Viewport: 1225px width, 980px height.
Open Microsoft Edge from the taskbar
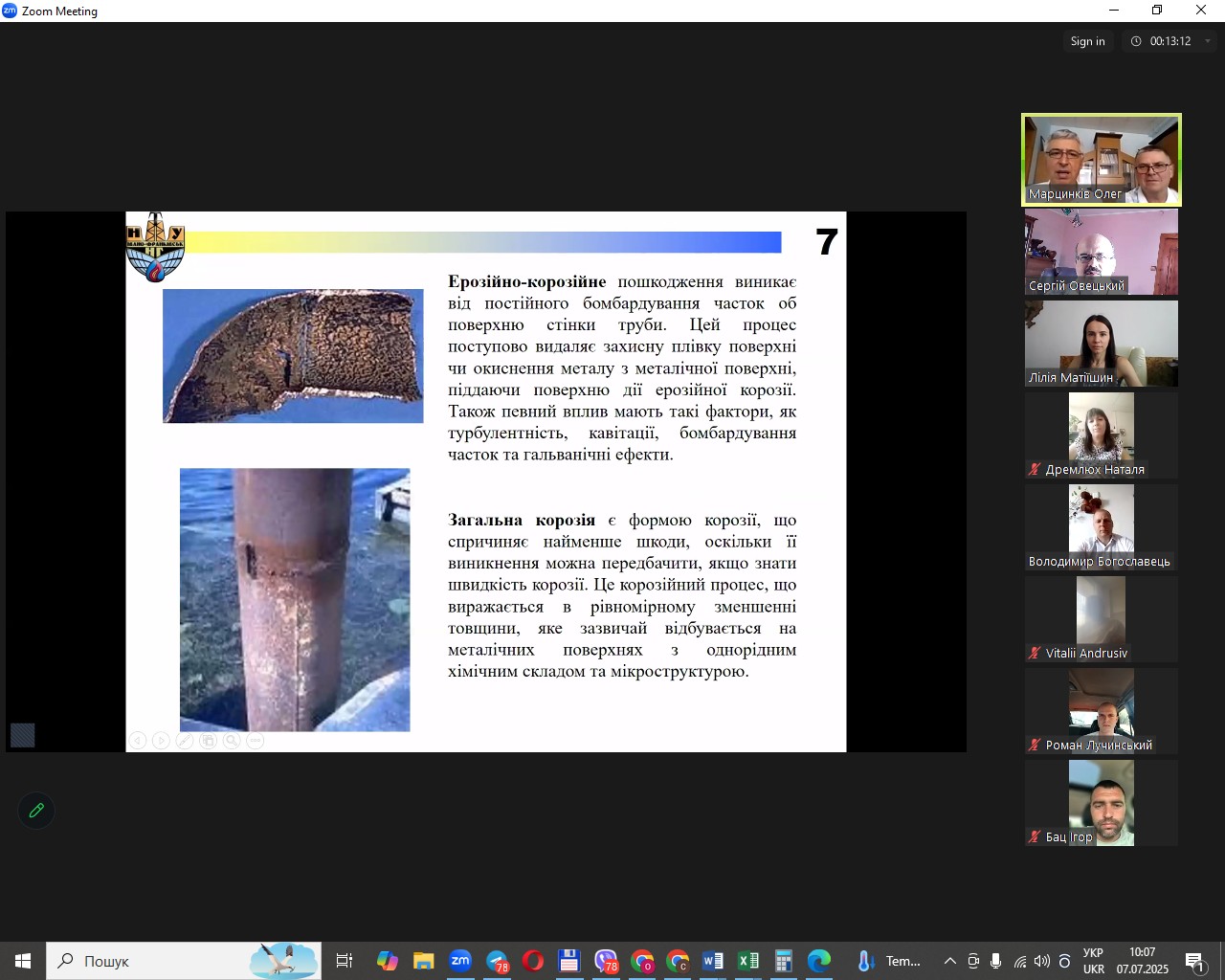pyautogui.click(x=819, y=961)
